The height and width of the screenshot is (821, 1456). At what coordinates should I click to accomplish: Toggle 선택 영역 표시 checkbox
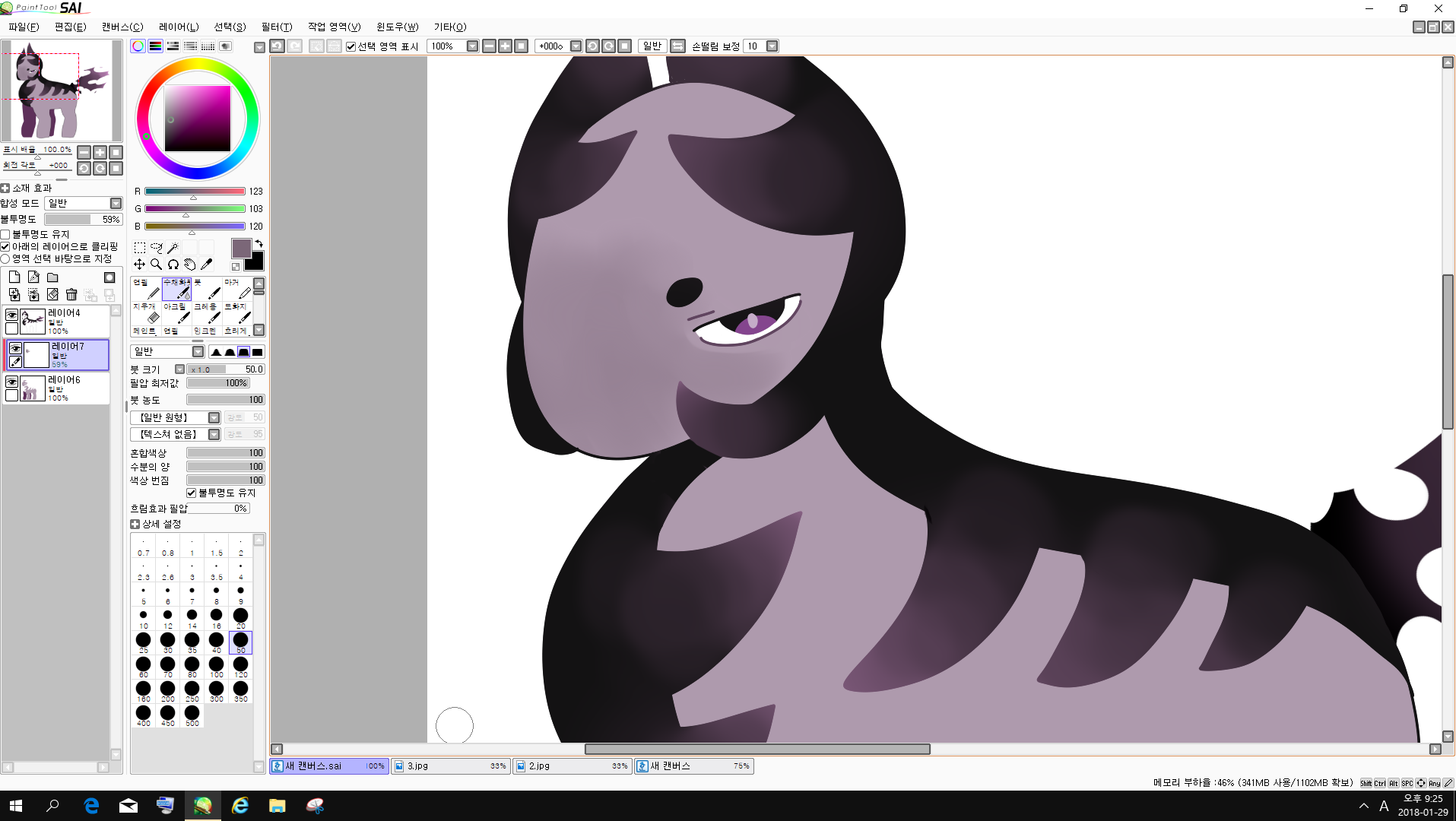pyautogui.click(x=351, y=46)
